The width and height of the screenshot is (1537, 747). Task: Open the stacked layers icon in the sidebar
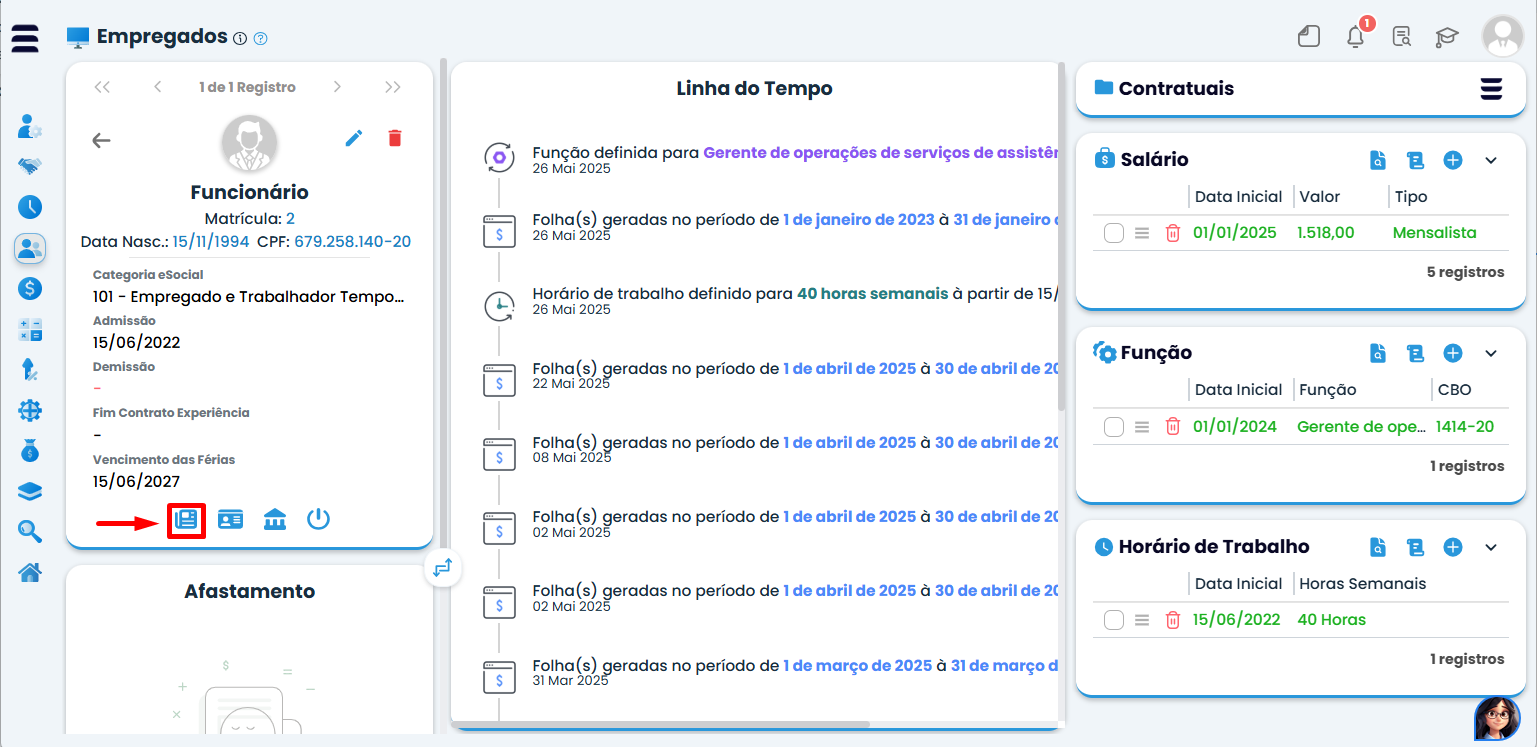point(30,491)
